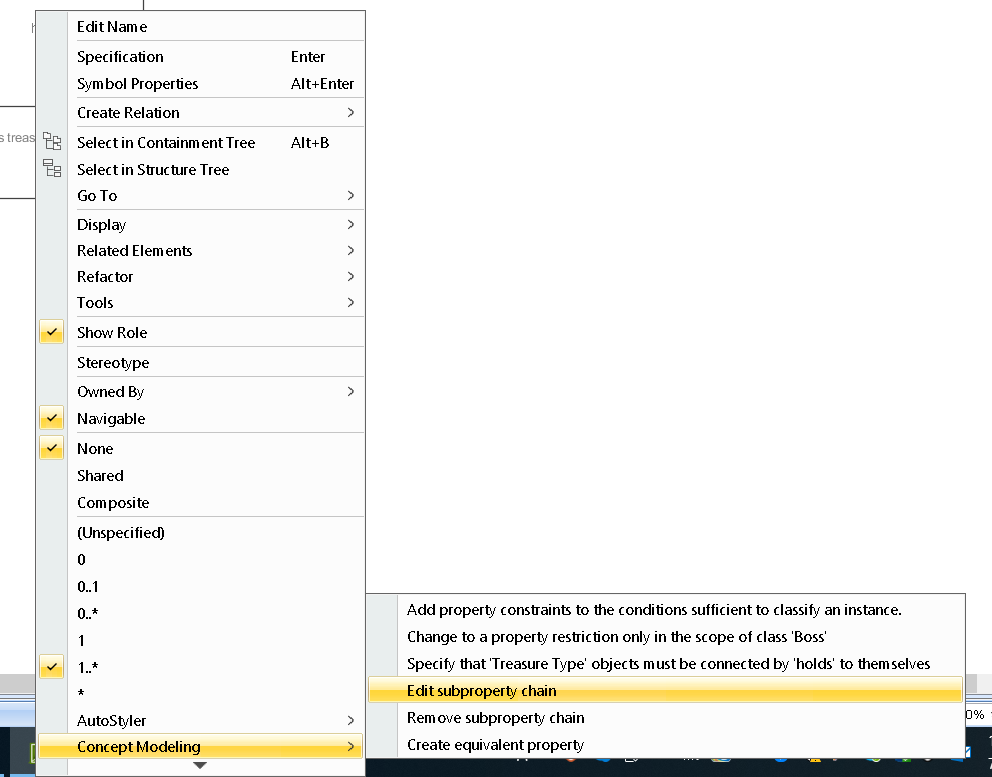Select the None aggregation option
Viewport: 992px width, 777px height.
tap(201, 449)
